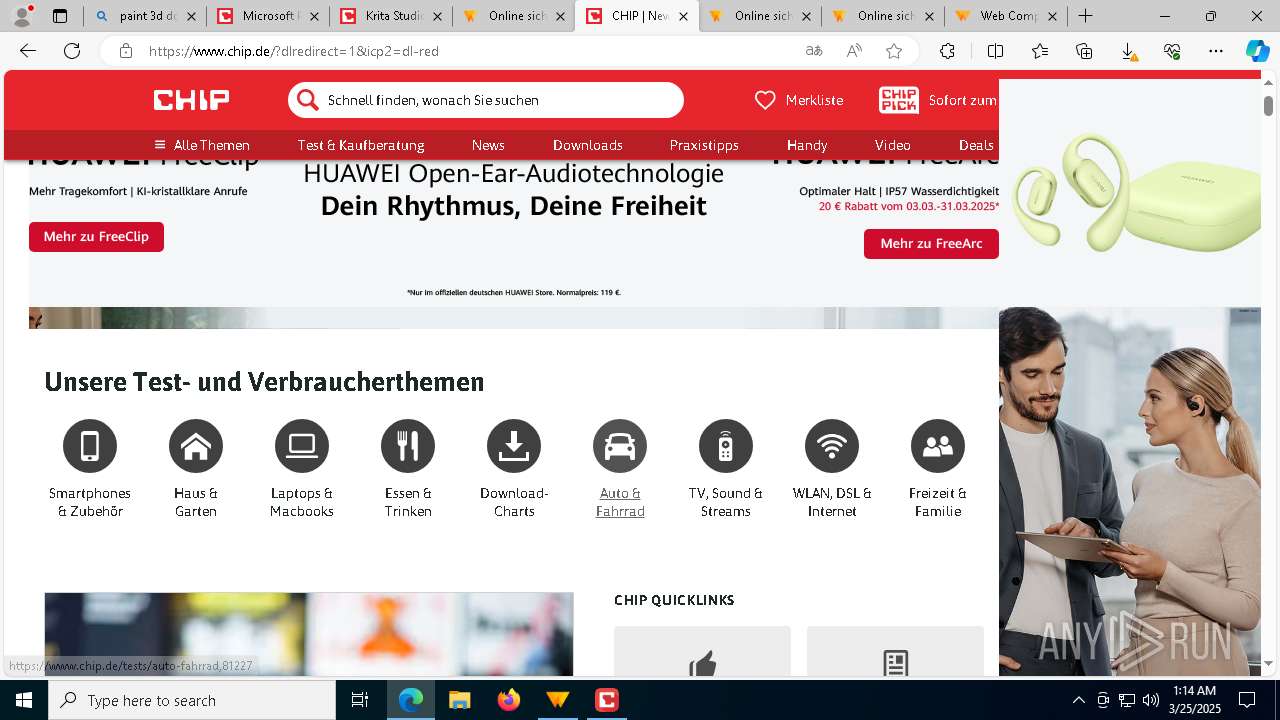Open Downloads menu item
The width and height of the screenshot is (1280, 720).
[x=588, y=145]
